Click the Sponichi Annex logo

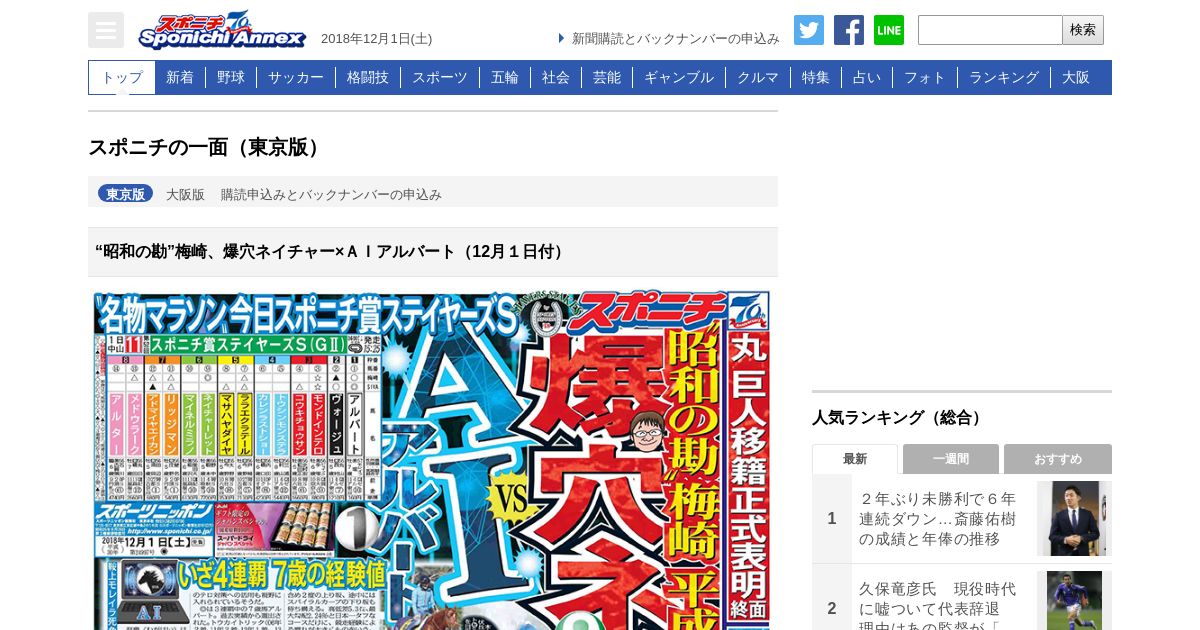[x=222, y=30]
